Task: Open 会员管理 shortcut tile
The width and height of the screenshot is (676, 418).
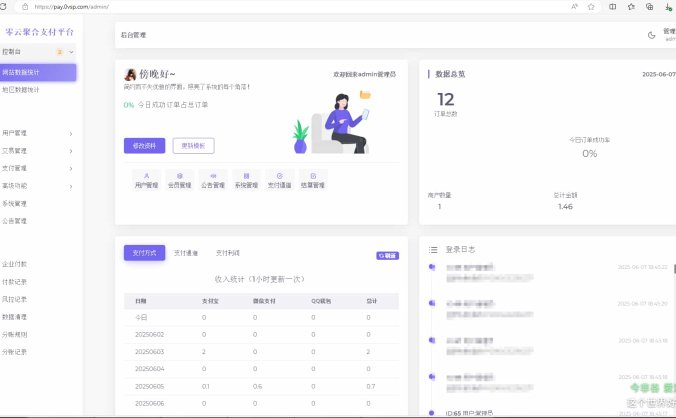Action: coord(180,180)
